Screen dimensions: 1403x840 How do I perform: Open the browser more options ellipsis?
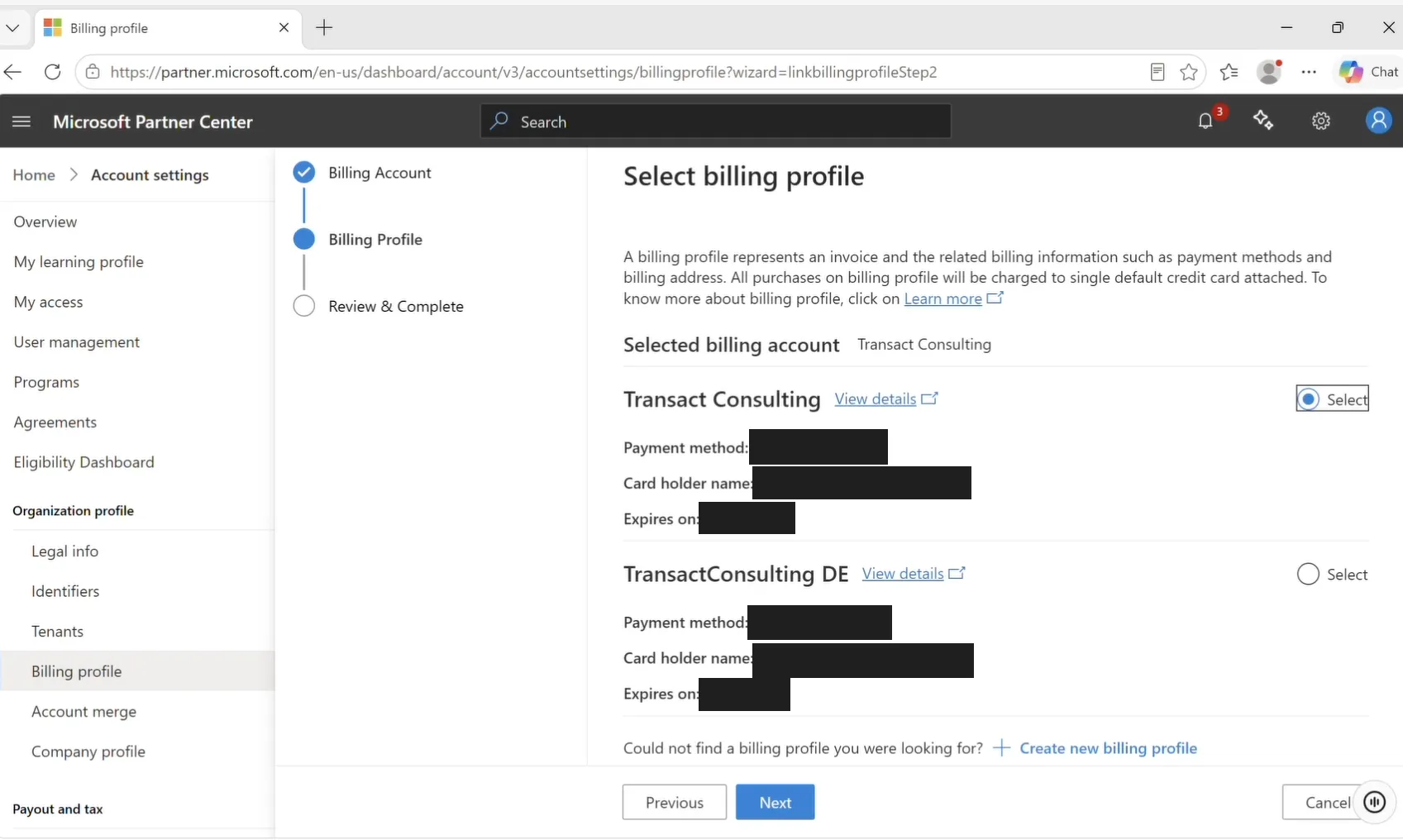pos(1309,72)
